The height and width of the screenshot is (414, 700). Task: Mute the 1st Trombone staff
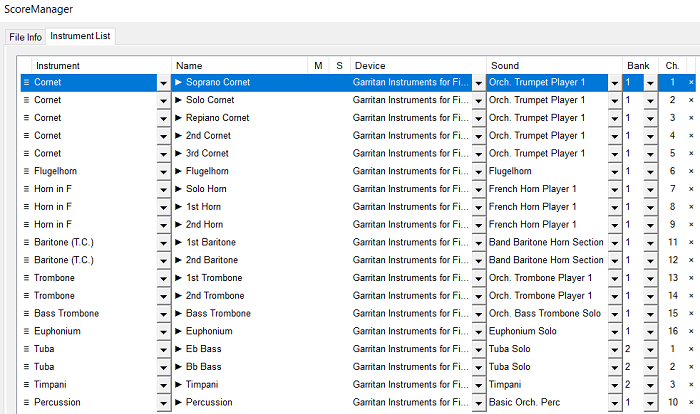point(318,278)
